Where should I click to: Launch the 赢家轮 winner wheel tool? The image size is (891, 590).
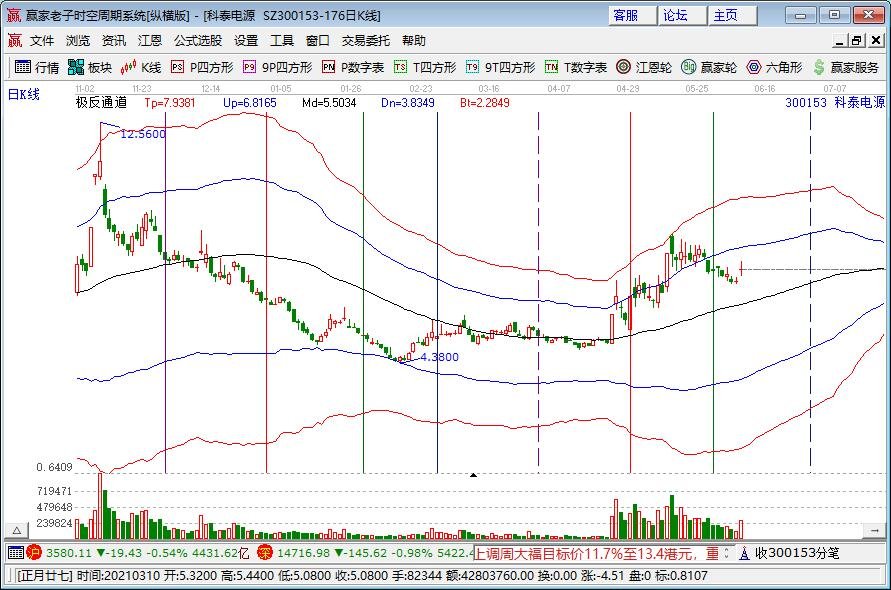tap(709, 67)
